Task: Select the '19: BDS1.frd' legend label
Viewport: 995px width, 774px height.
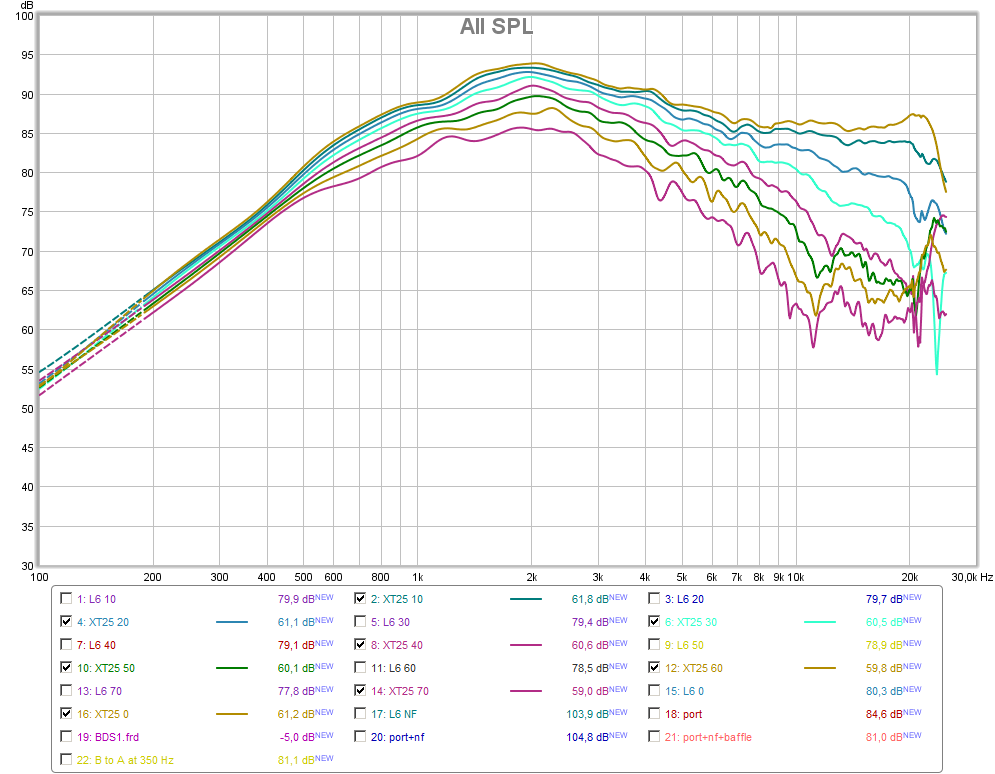Action: [108, 737]
